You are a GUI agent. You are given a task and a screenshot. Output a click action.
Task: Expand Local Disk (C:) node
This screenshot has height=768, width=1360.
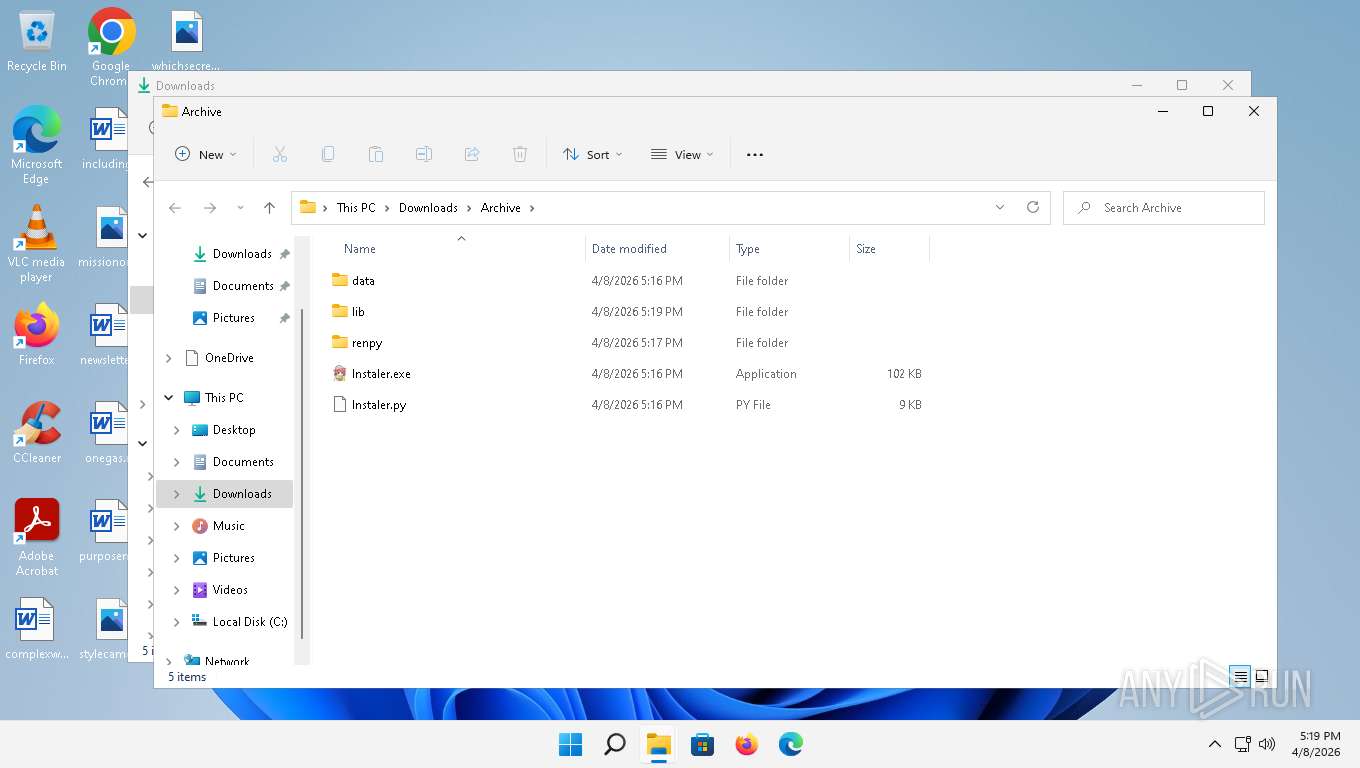tap(177, 622)
